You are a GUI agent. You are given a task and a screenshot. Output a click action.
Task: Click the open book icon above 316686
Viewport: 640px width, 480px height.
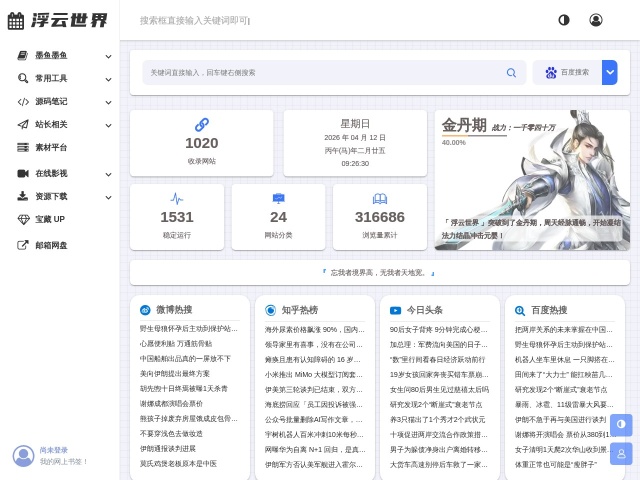coord(380,198)
